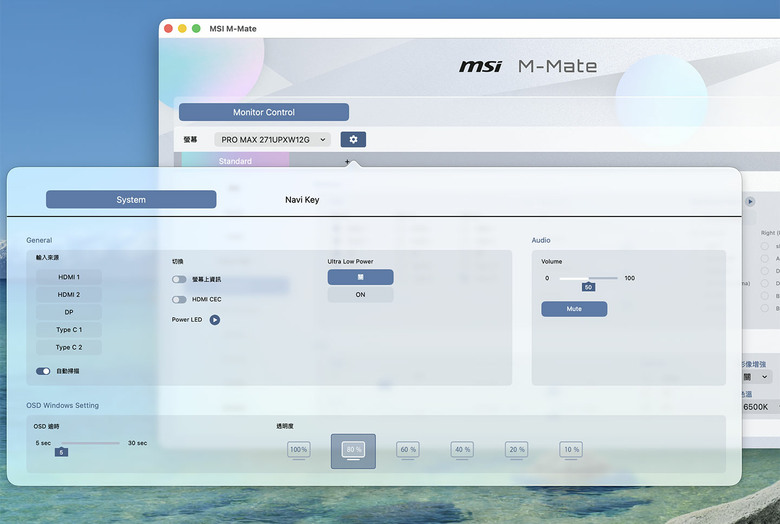The height and width of the screenshot is (524, 780).
Task: Click the '100' volume maximum label
Action: coord(630,278)
